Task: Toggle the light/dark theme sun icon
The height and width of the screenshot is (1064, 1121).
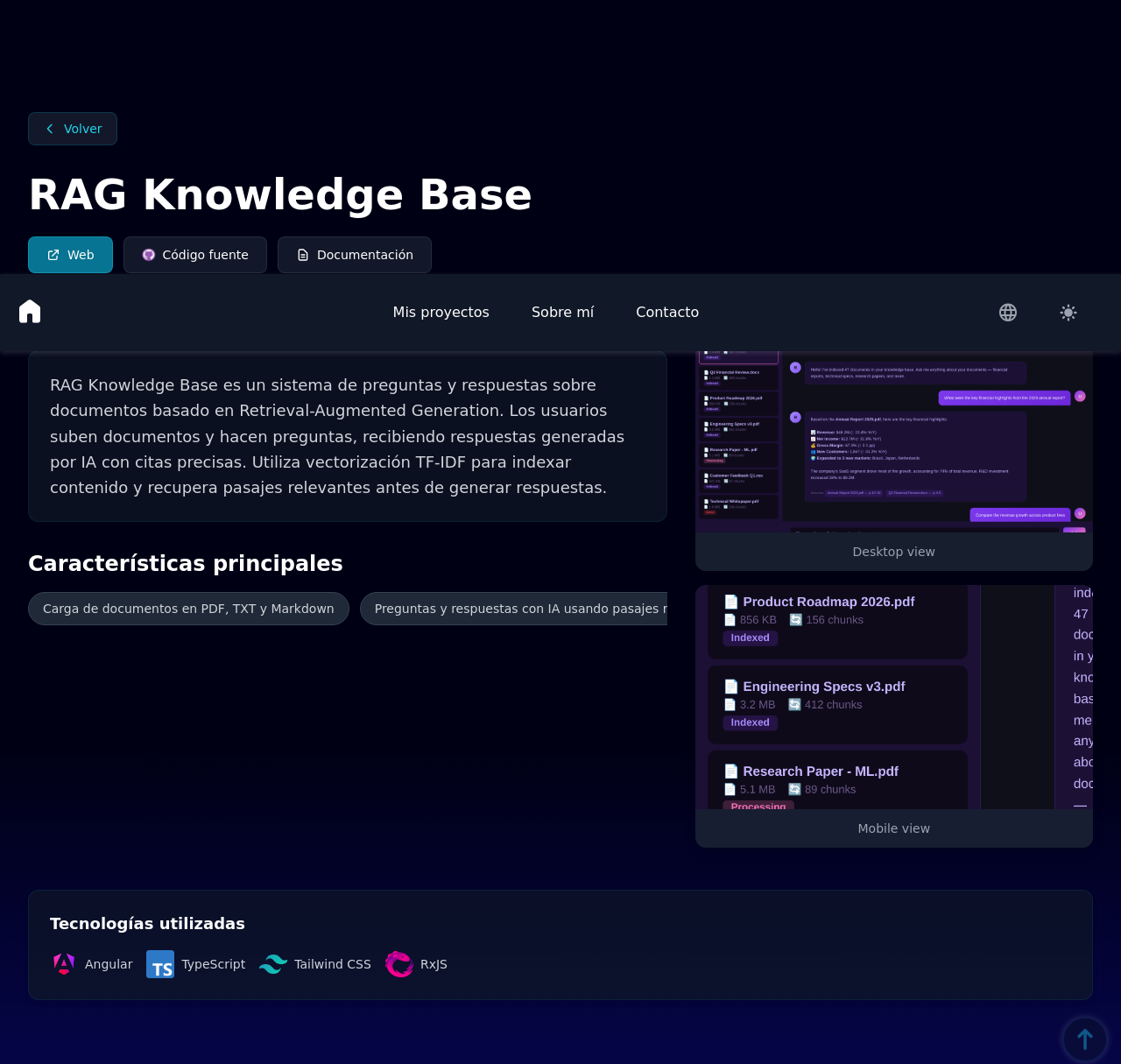Action: pyautogui.click(x=1068, y=313)
